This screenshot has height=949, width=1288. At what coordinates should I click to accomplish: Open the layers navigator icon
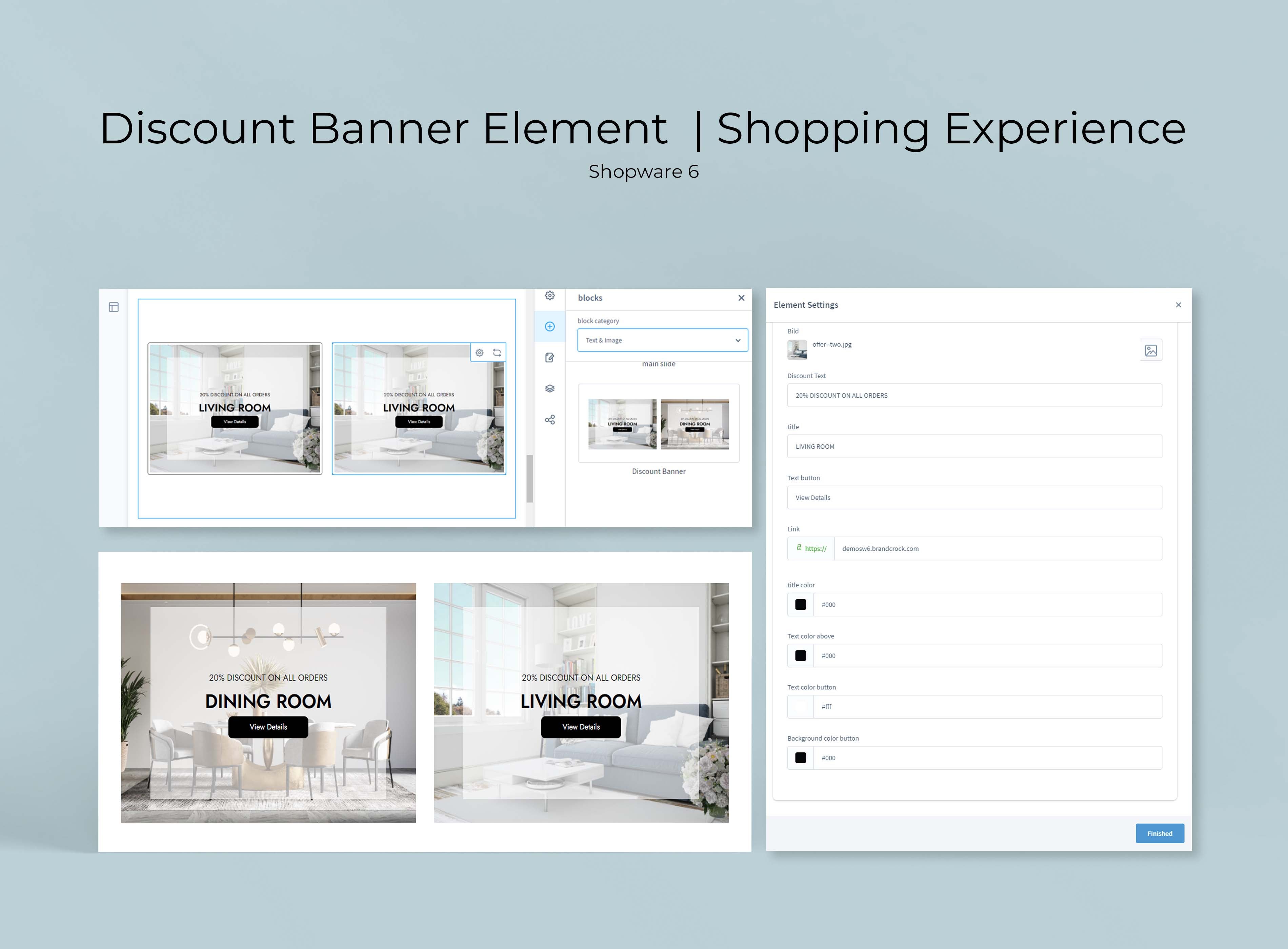pos(550,388)
